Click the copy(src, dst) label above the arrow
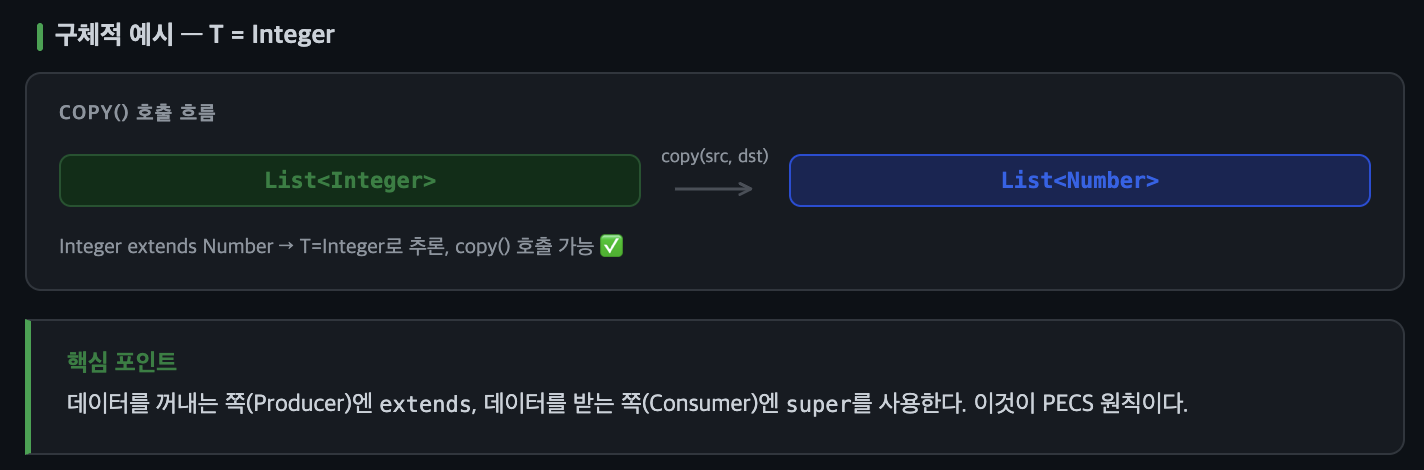This screenshot has width=1424, height=470. click(x=714, y=156)
